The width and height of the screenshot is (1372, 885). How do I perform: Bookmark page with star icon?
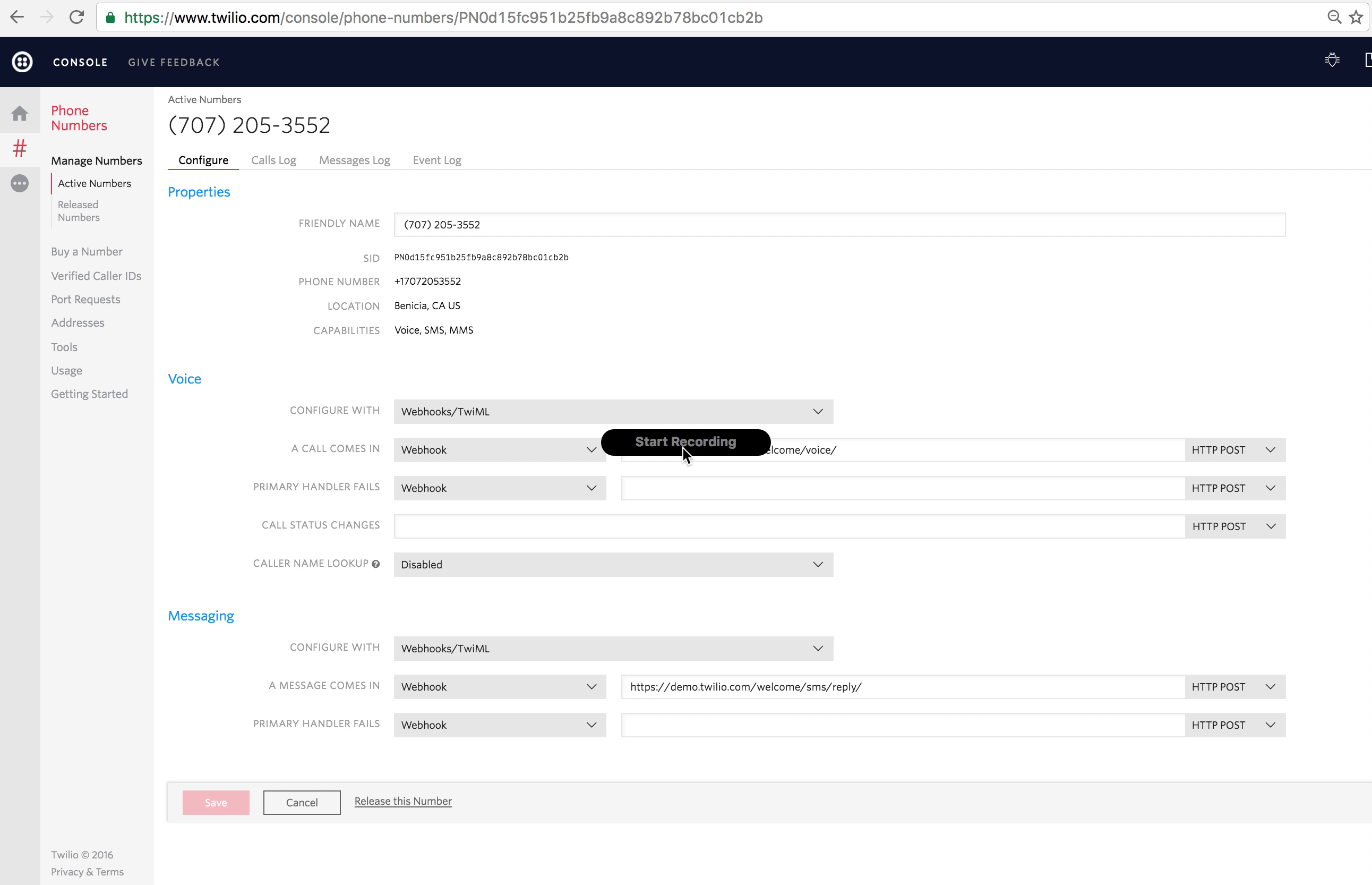pos(1356,17)
